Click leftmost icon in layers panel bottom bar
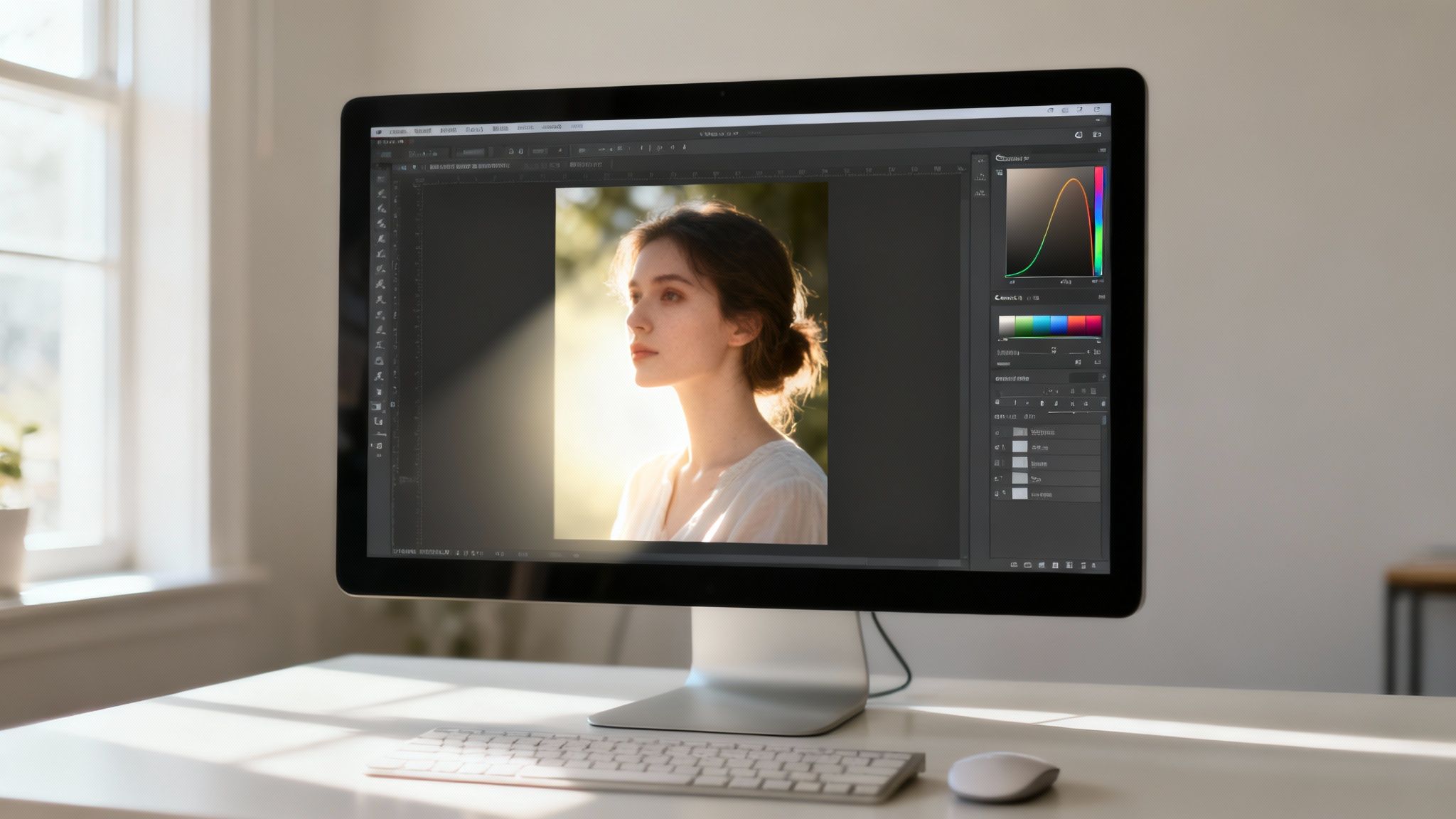1456x819 pixels. [1014, 565]
